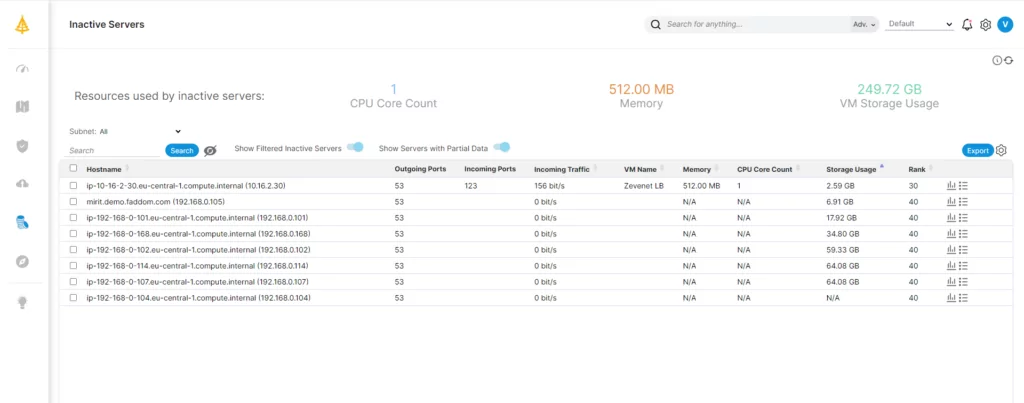1024x403 pixels.
Task: Toggle Show Filtered Inactive Servers switch
Action: tap(355, 148)
